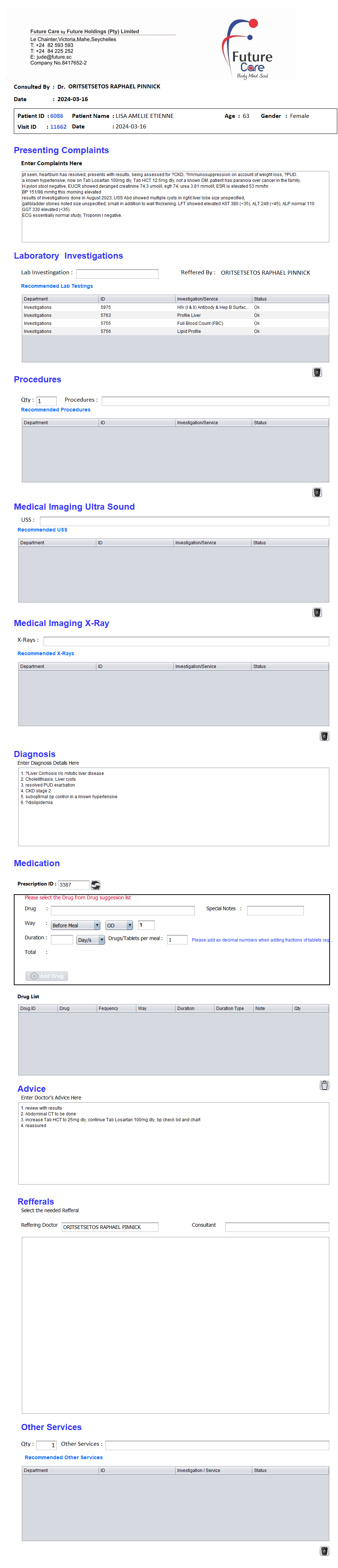Click the delete icon below Laboratory Investigations table
338x1568 pixels.
coord(317,372)
